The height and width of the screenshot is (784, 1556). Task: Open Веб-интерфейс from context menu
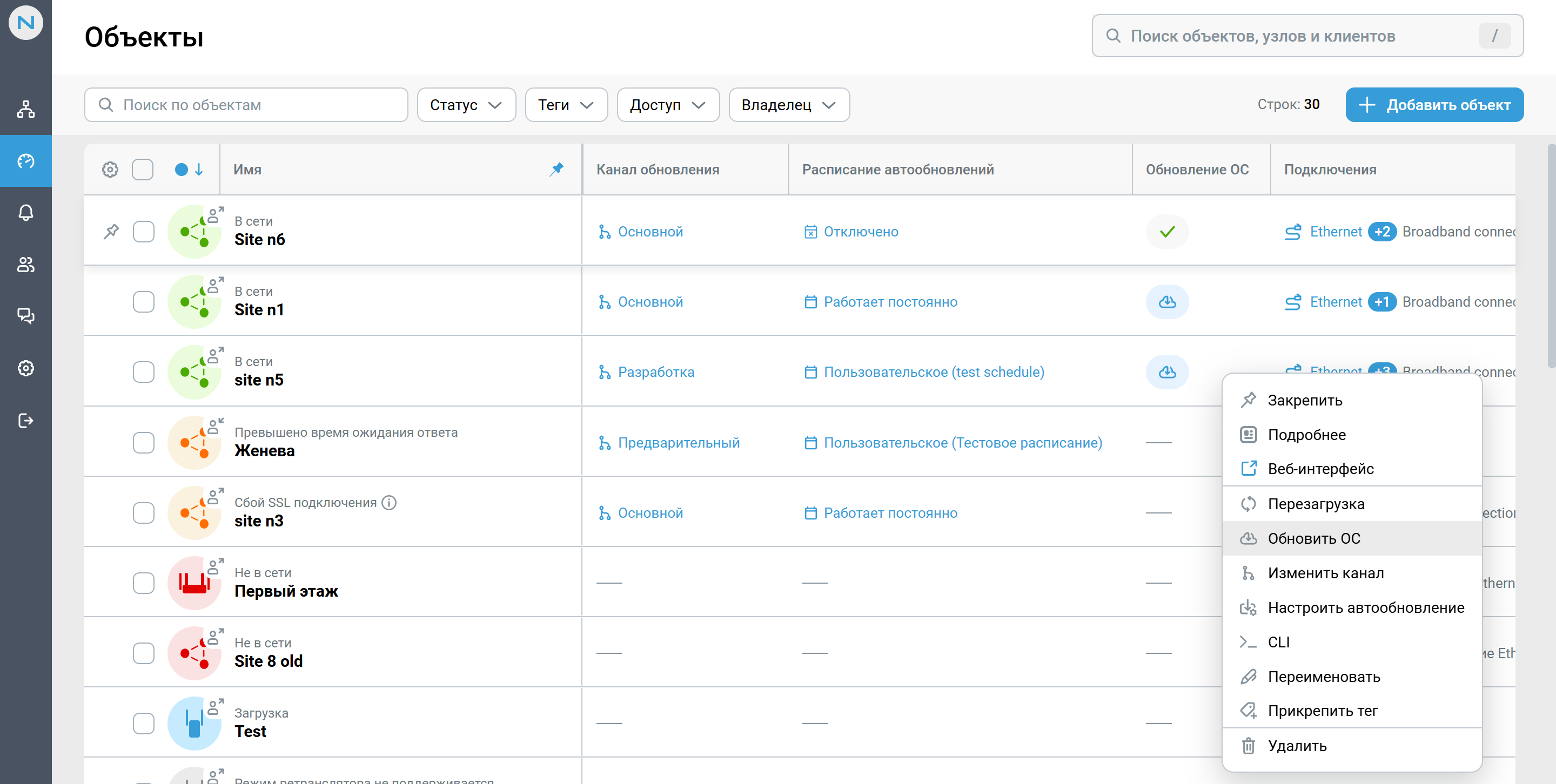(x=1352, y=469)
